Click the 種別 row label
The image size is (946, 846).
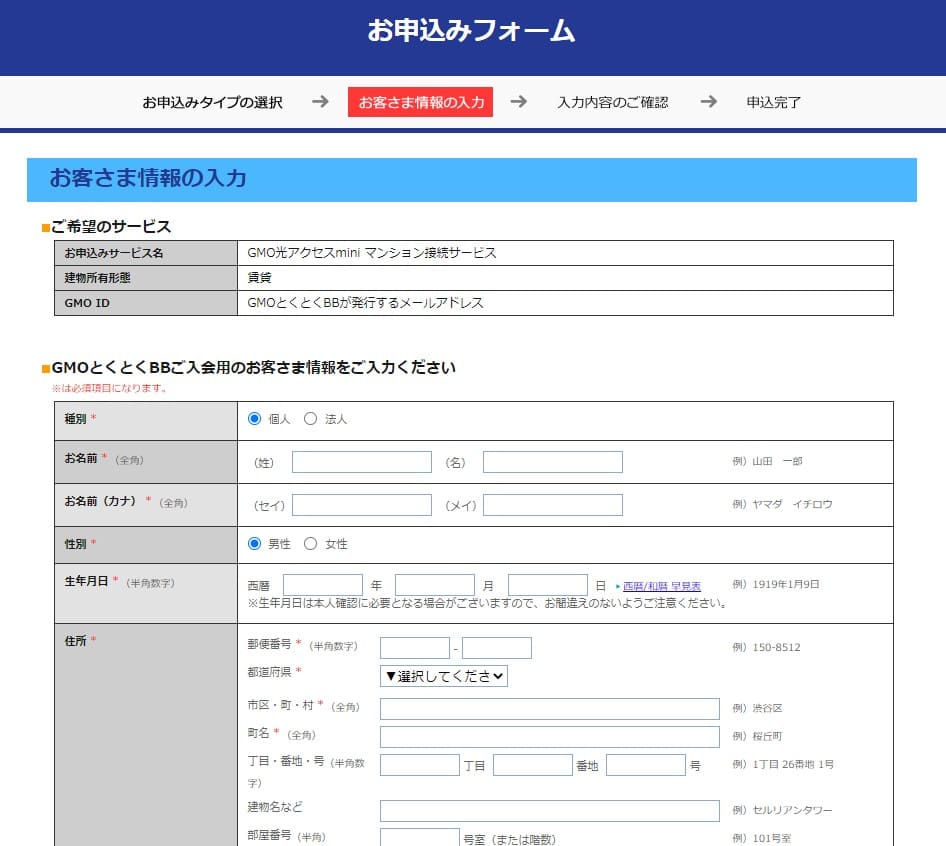click(x=75, y=419)
